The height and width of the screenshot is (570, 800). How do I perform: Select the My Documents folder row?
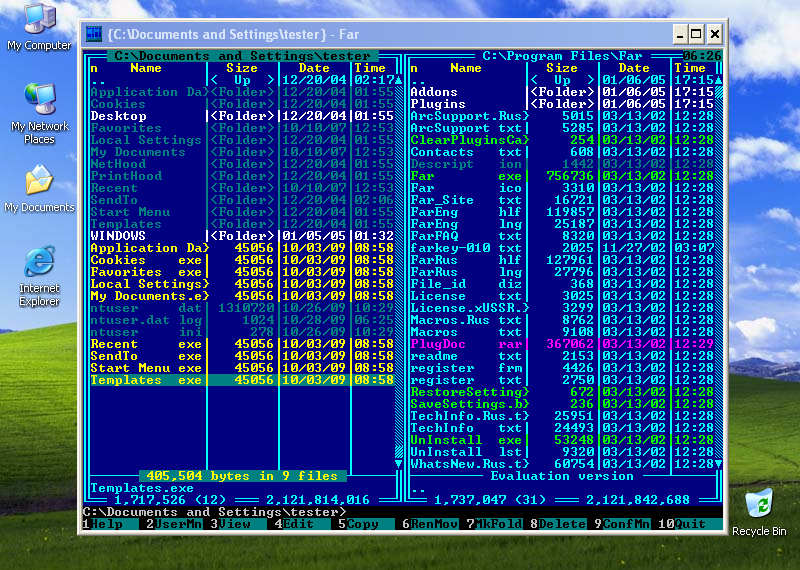click(242, 152)
